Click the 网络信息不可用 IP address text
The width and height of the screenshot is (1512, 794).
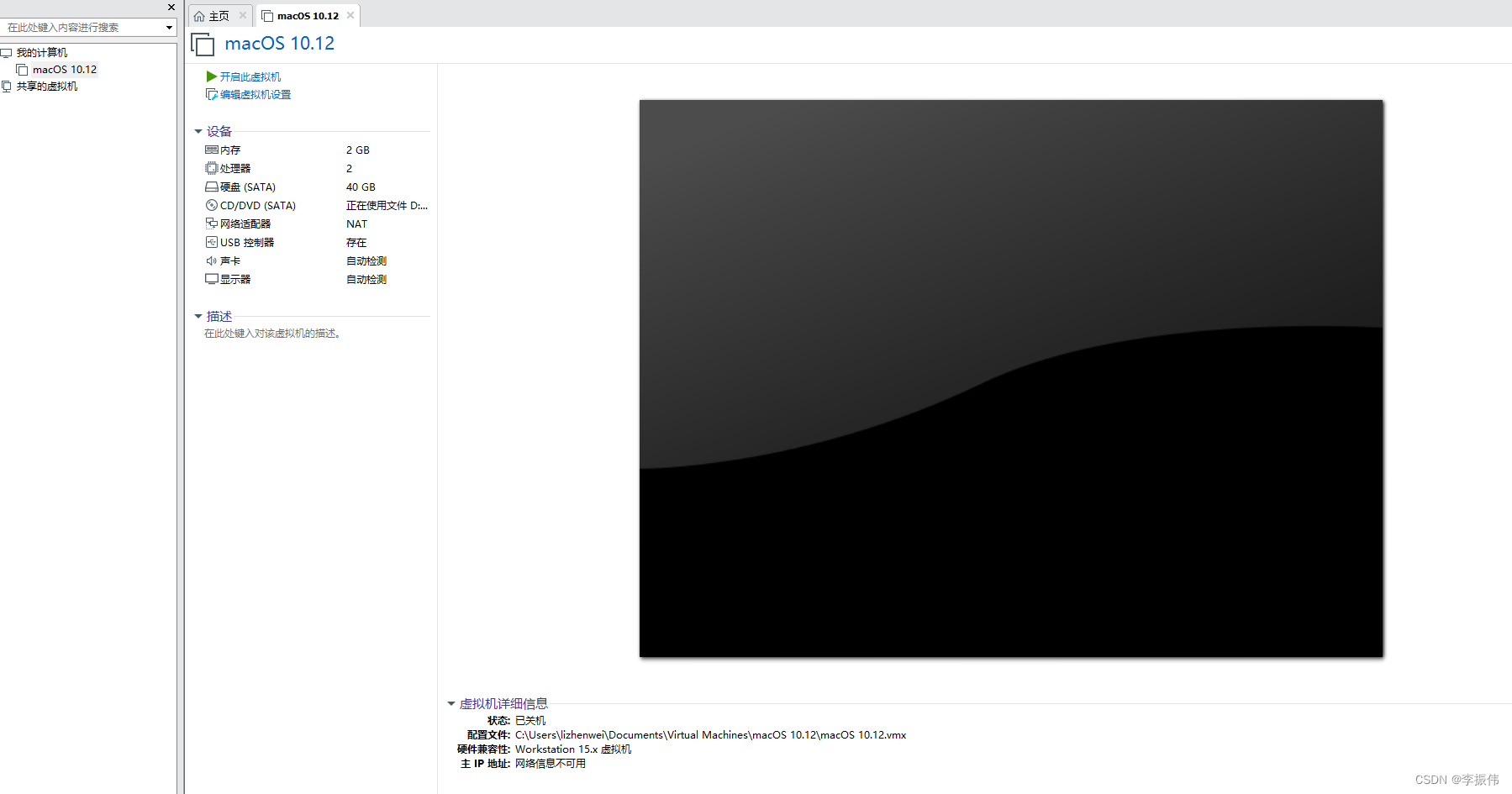pyautogui.click(x=551, y=763)
